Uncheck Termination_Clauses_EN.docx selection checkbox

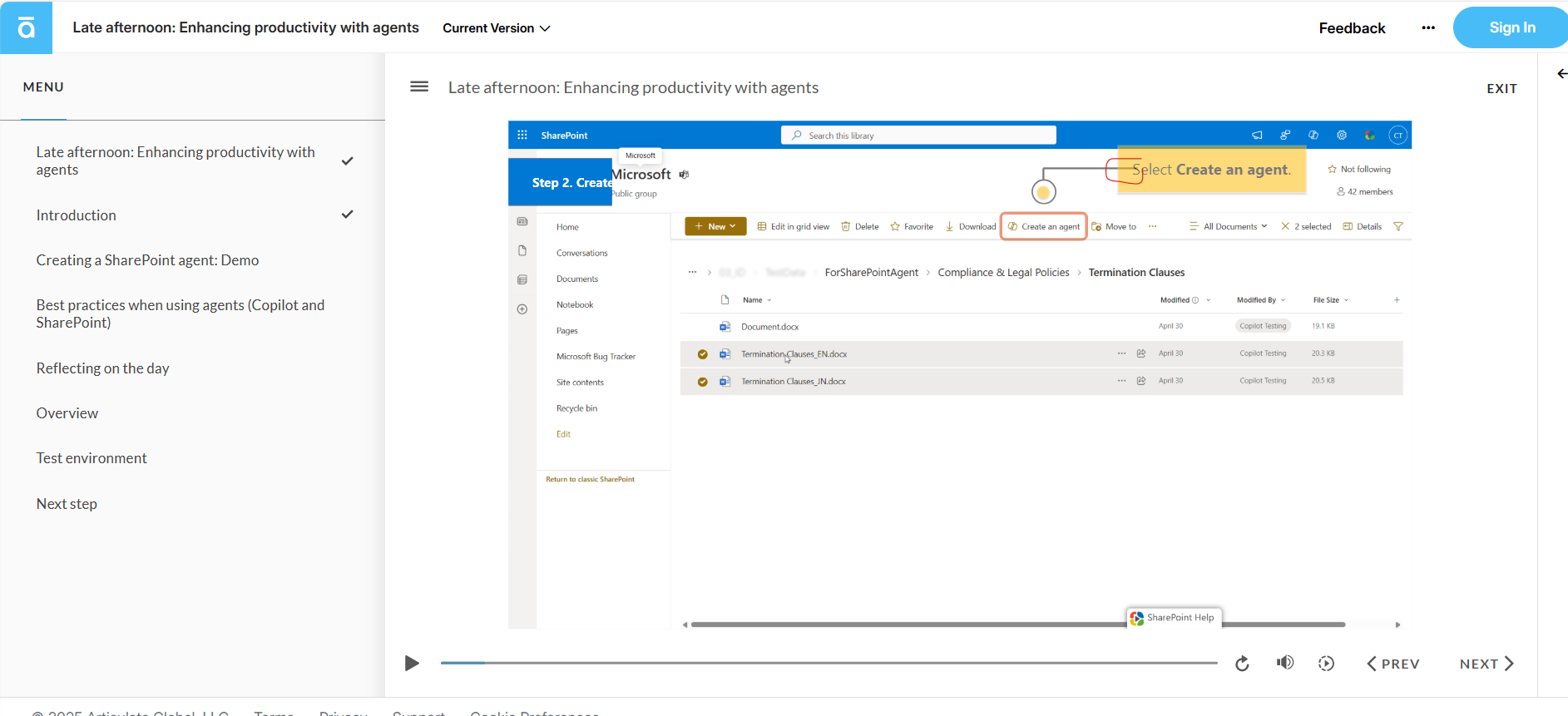tap(702, 354)
